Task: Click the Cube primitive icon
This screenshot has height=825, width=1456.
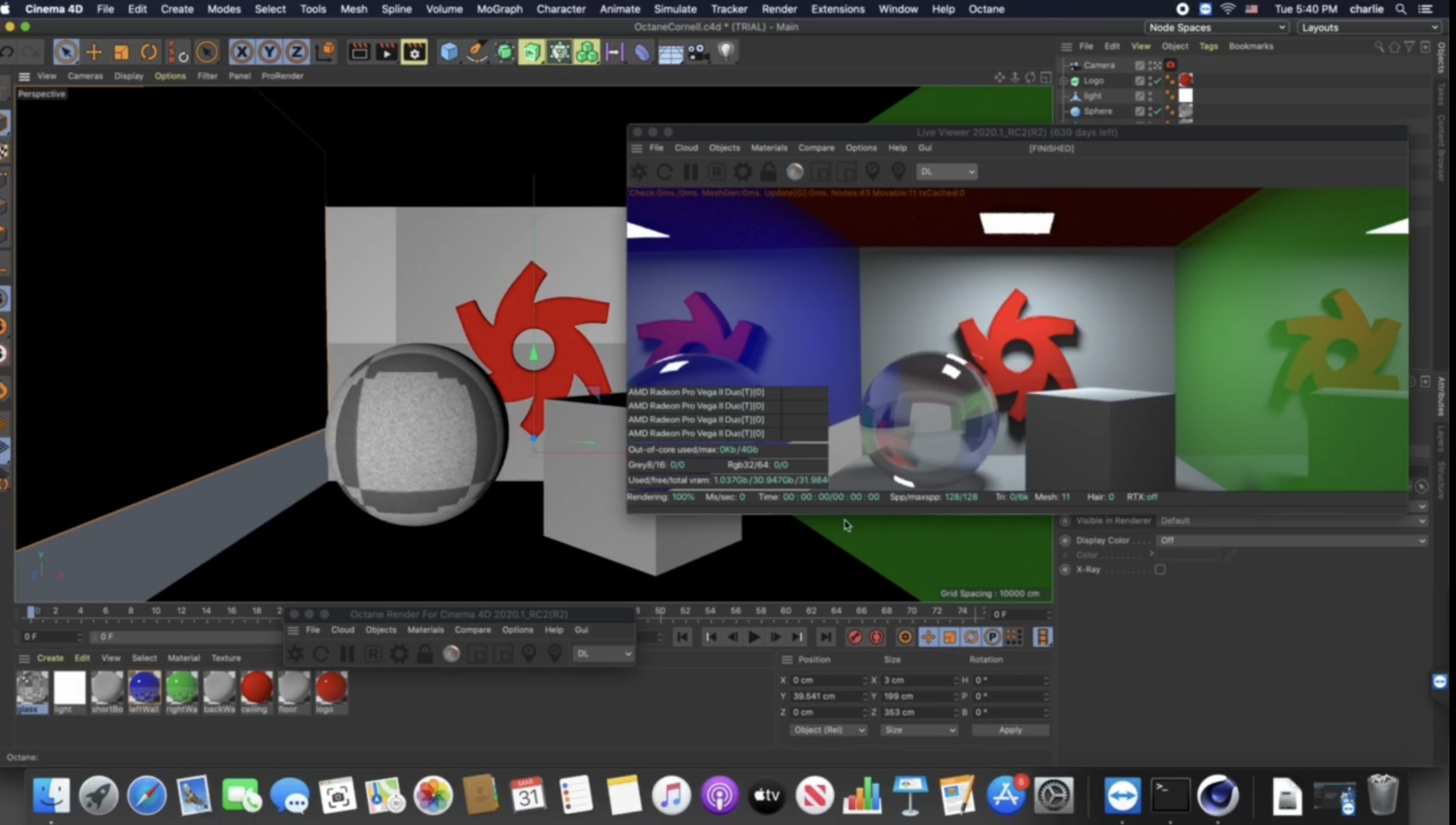Action: tap(449, 52)
